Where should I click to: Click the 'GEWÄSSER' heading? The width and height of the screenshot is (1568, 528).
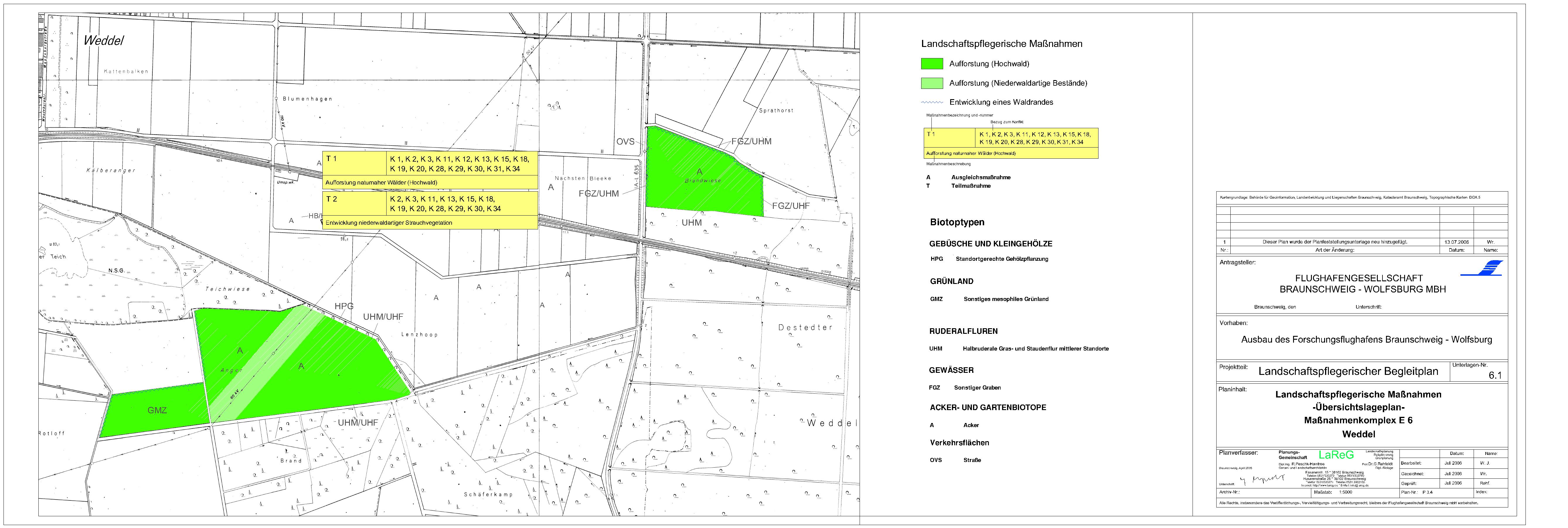pyautogui.click(x=951, y=370)
